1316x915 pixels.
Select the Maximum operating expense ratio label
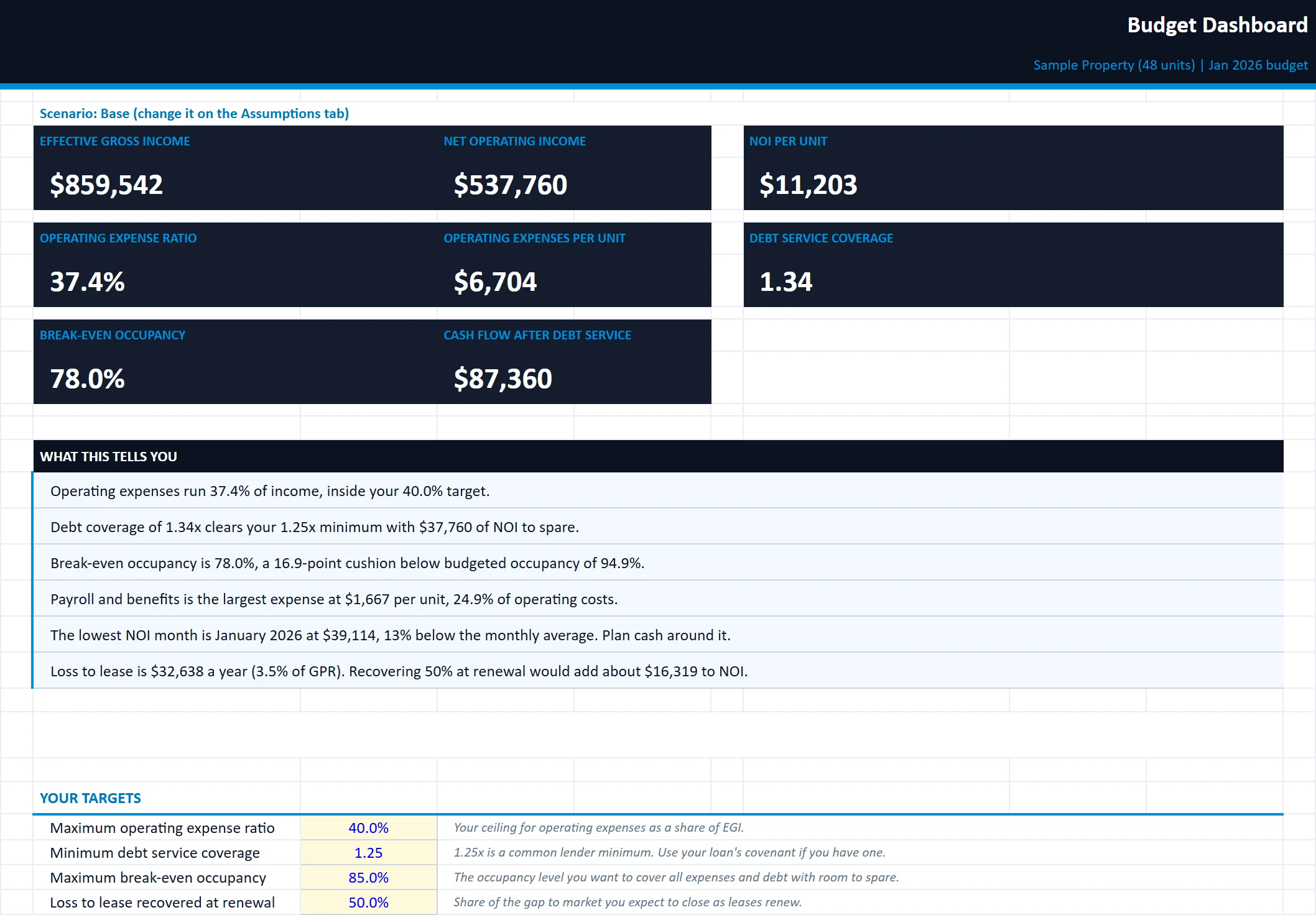(162, 828)
